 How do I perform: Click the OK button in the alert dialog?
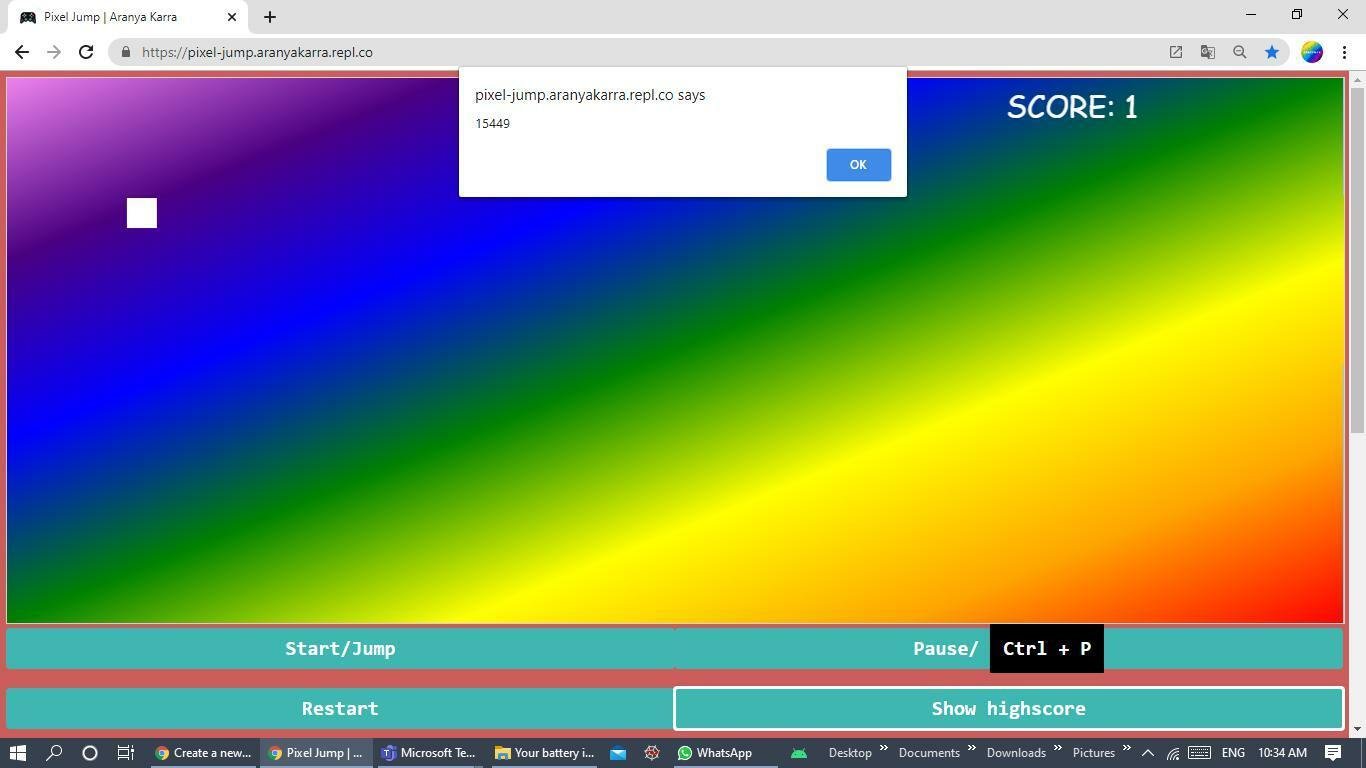[858, 165]
